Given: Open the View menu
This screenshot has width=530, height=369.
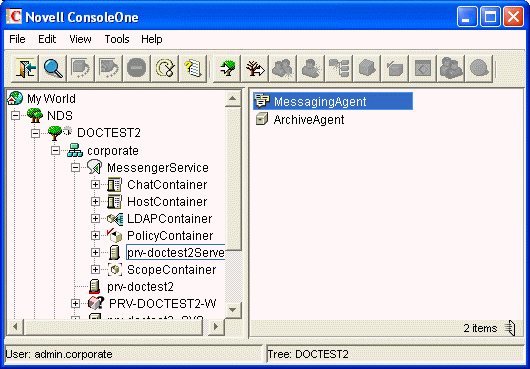Looking at the screenshot, I should coord(80,39).
